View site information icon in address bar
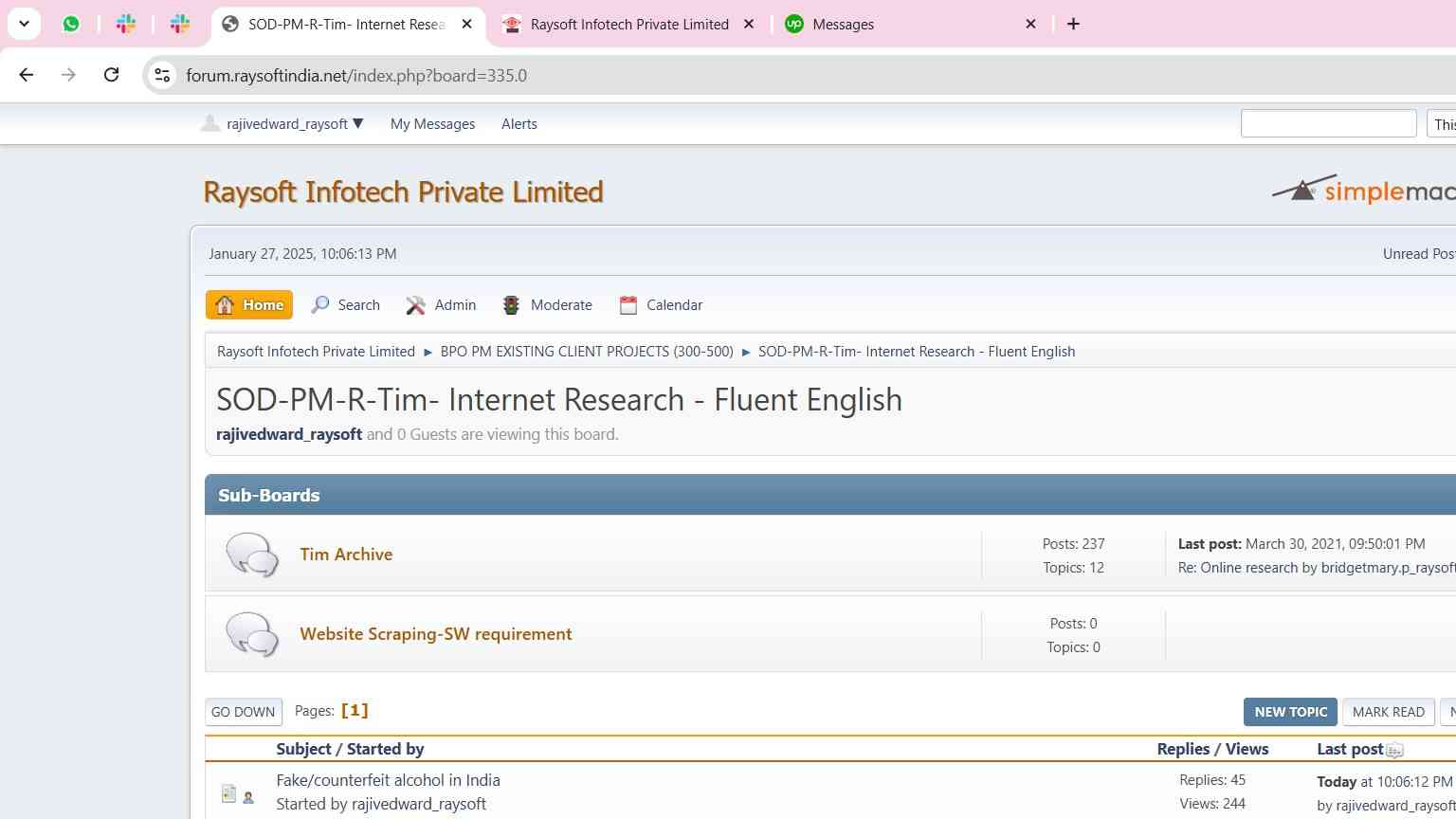Image resolution: width=1456 pixels, height=819 pixels. pos(162,75)
